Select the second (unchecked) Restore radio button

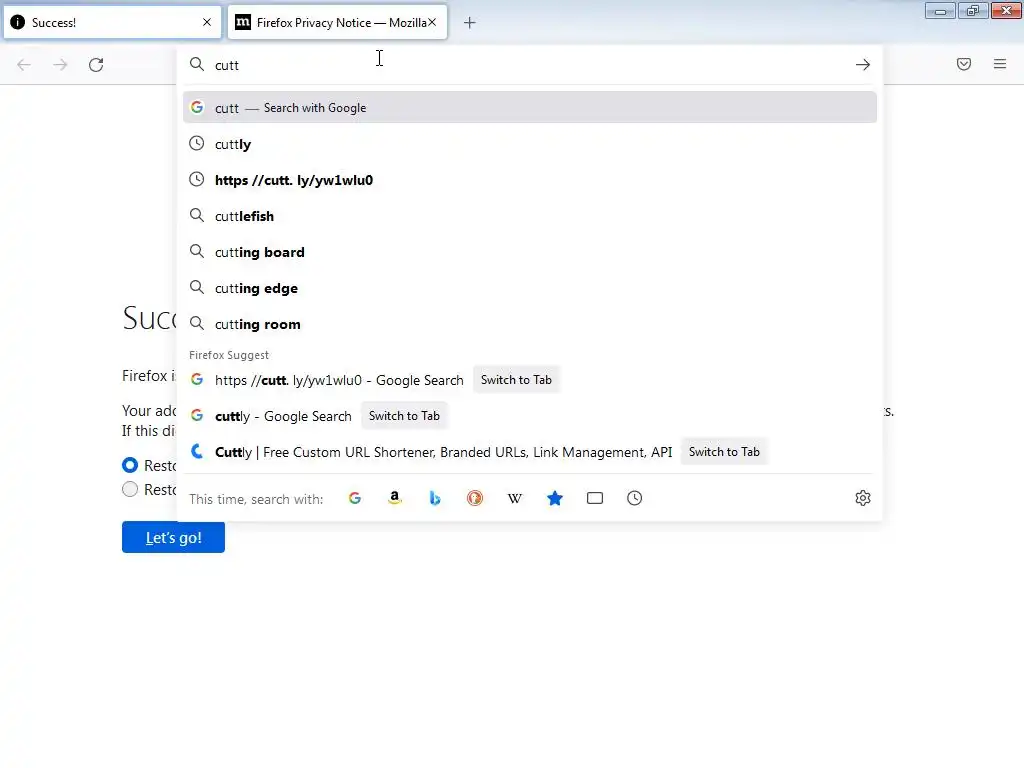click(x=130, y=489)
